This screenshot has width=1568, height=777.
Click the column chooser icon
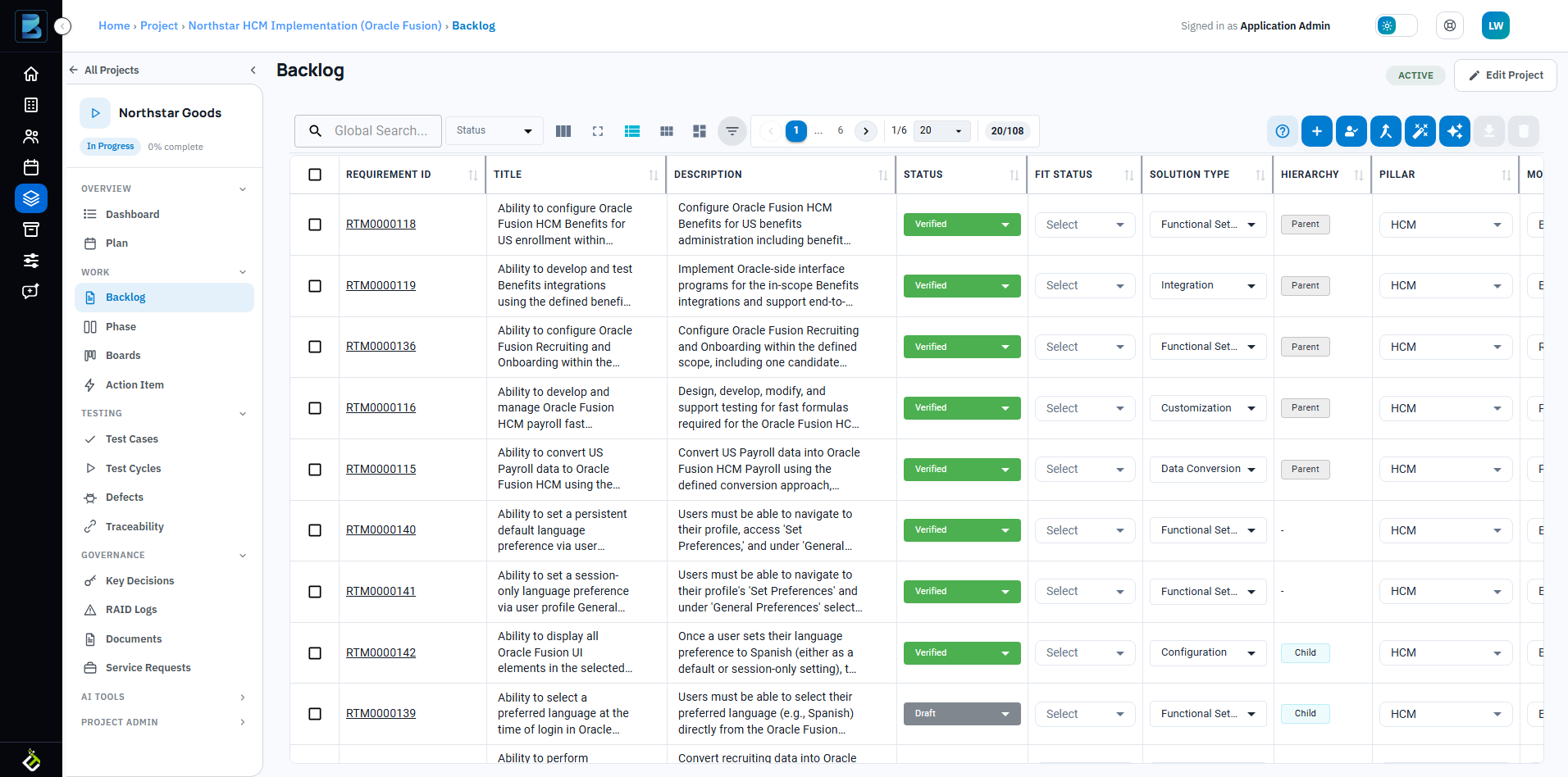pyautogui.click(x=563, y=131)
